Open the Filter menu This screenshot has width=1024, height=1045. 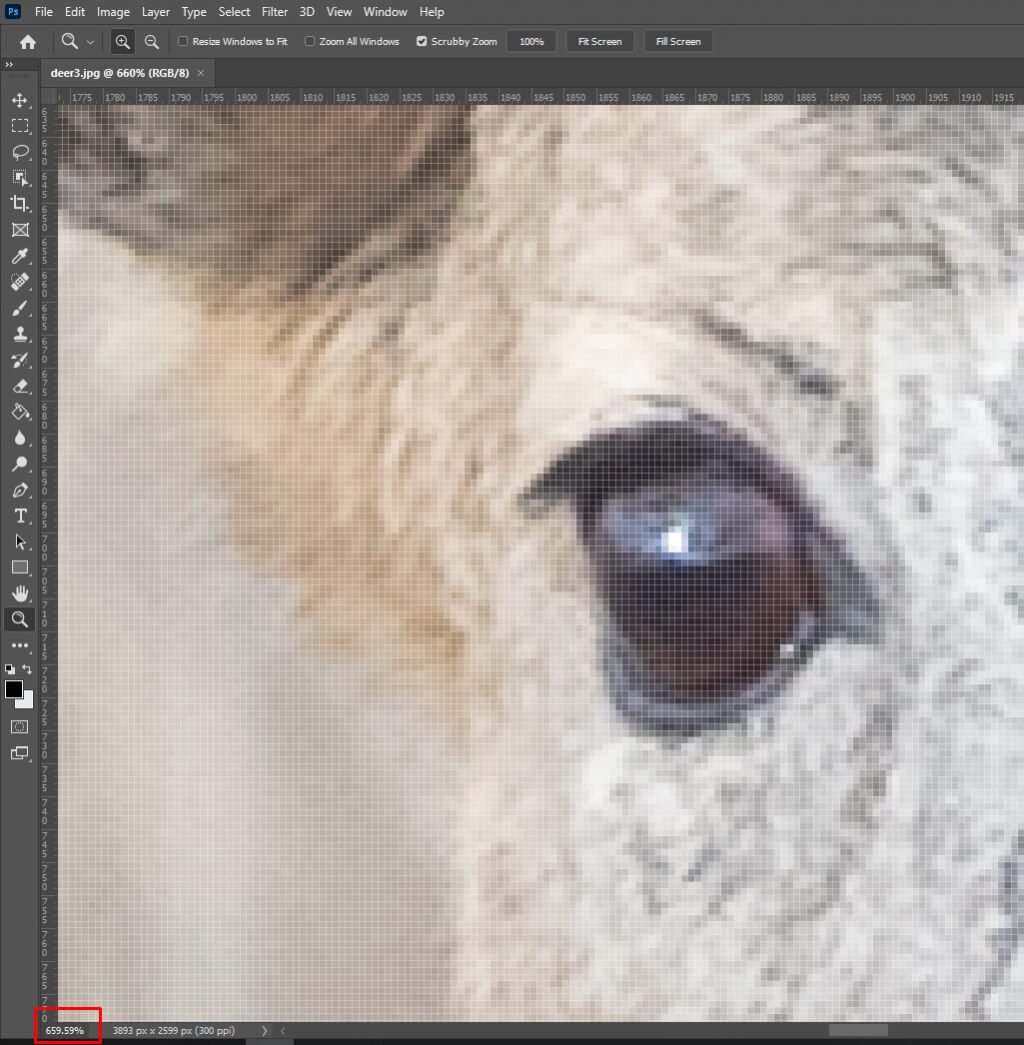pyautogui.click(x=274, y=12)
